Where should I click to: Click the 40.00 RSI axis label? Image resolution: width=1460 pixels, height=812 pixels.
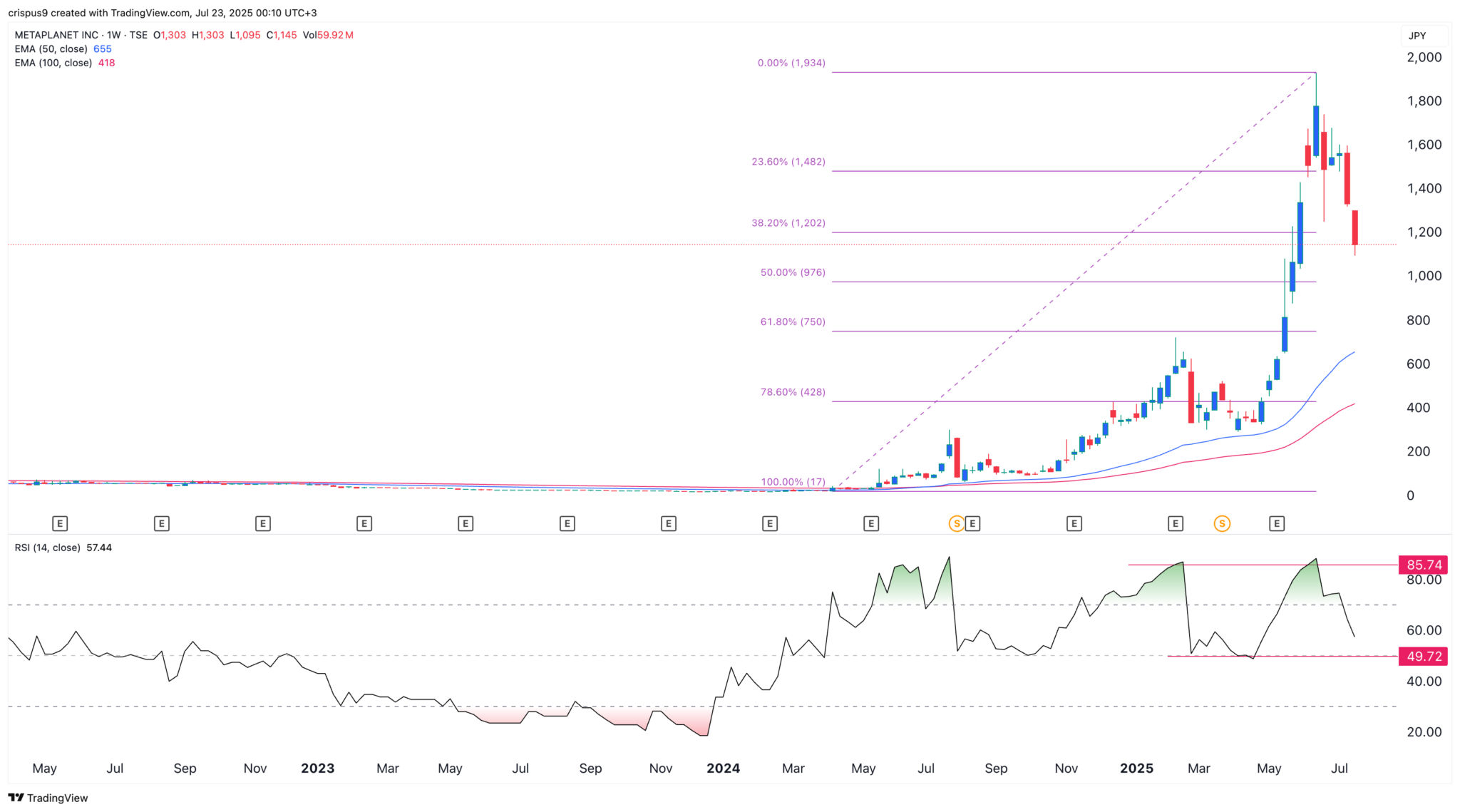tap(1424, 682)
